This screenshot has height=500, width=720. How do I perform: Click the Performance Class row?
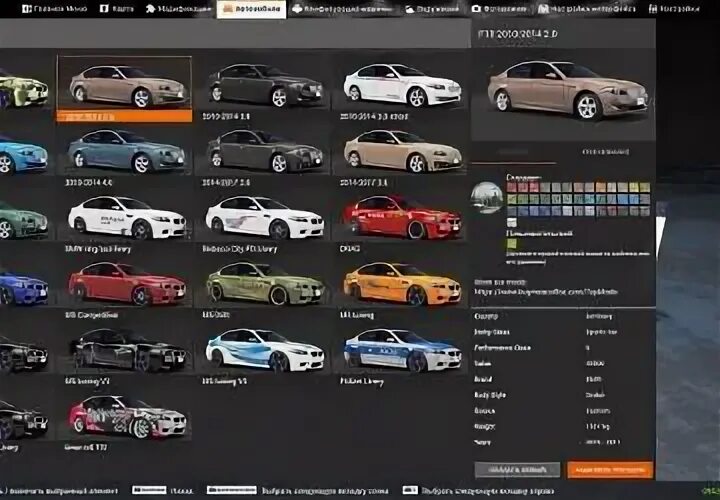pos(563,348)
